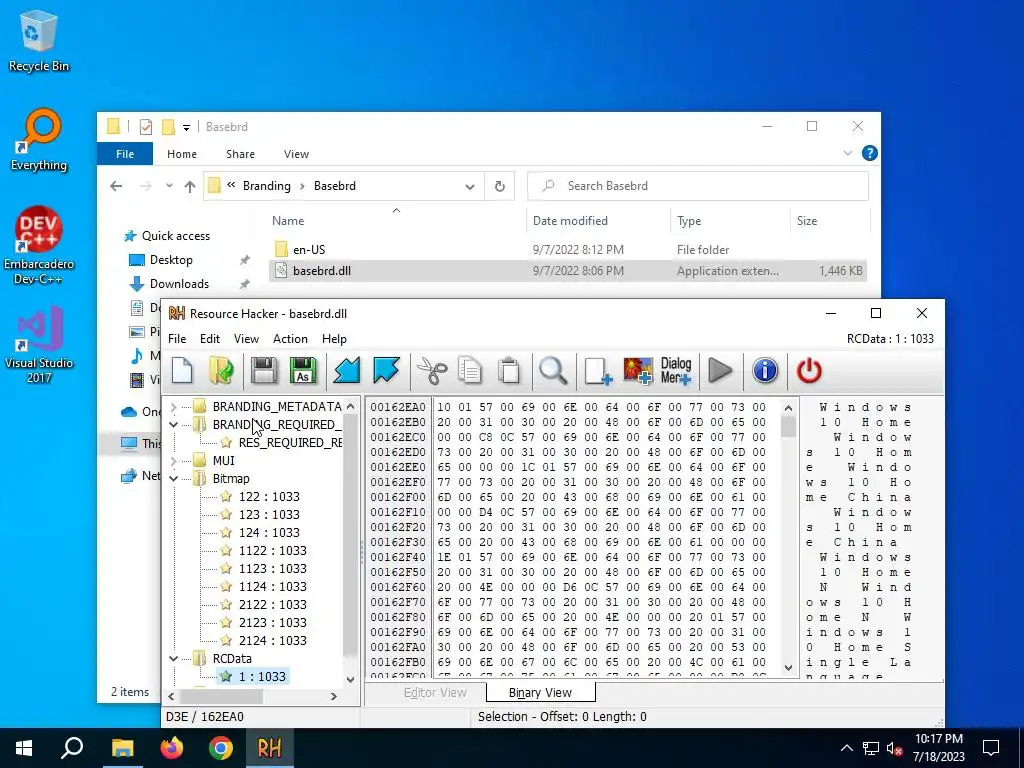Collapse the Bitmap tree node
Viewport: 1024px width, 768px height.
[x=174, y=479]
